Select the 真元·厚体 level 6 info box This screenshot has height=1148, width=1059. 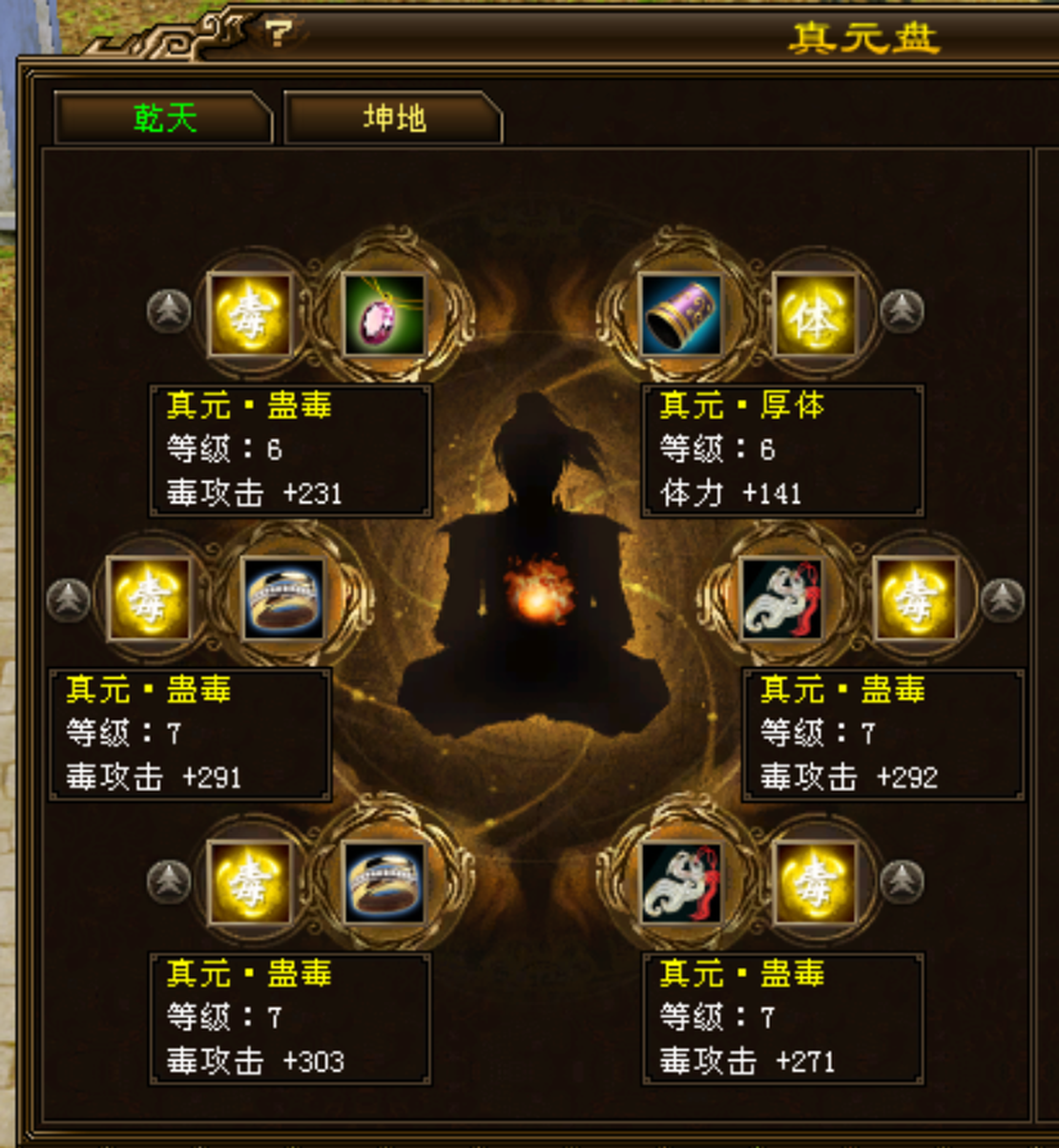click(x=782, y=450)
